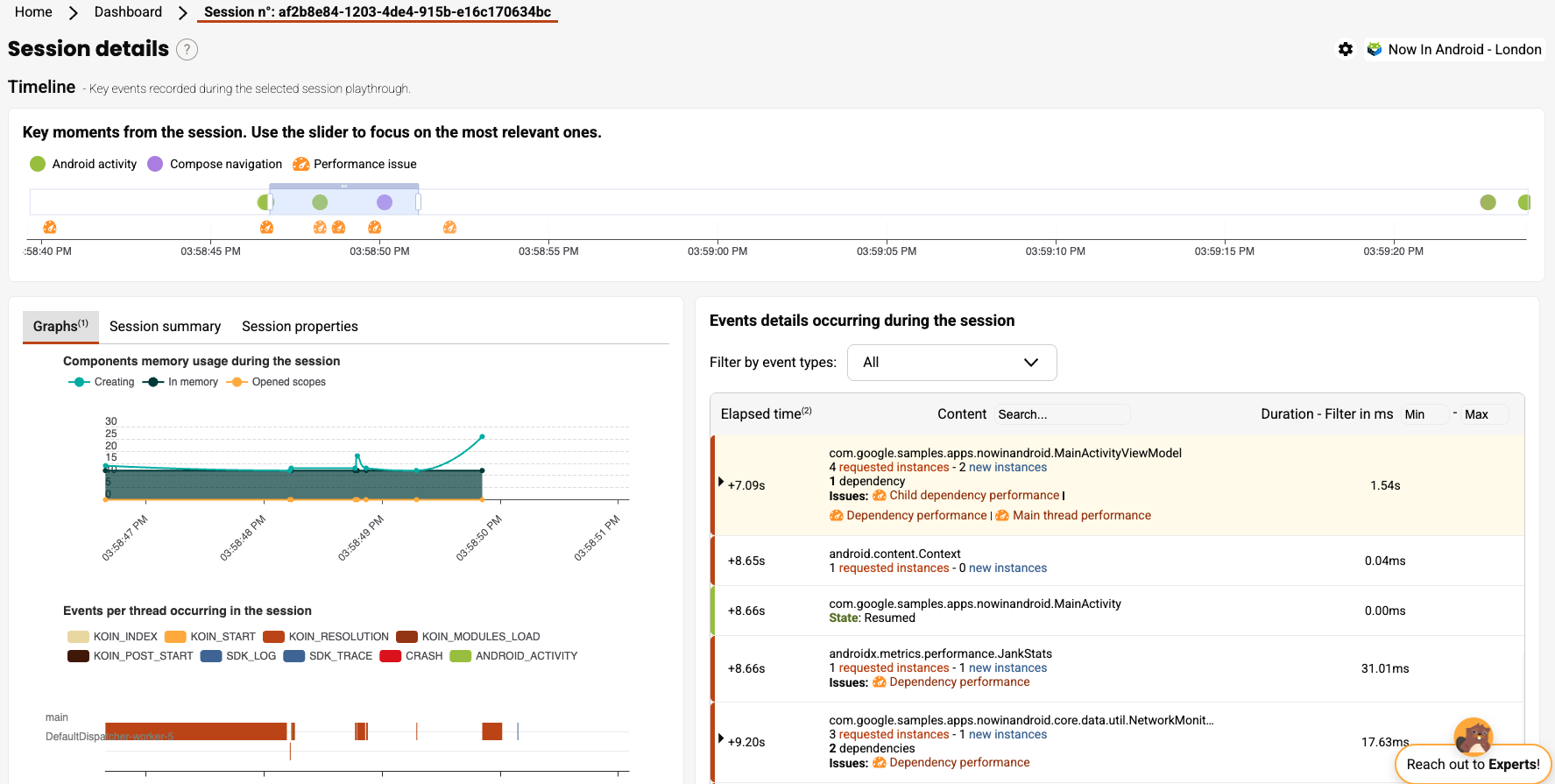Toggle the Opened scopes legend series
Viewport: 1555px width, 784px height.
[277, 382]
